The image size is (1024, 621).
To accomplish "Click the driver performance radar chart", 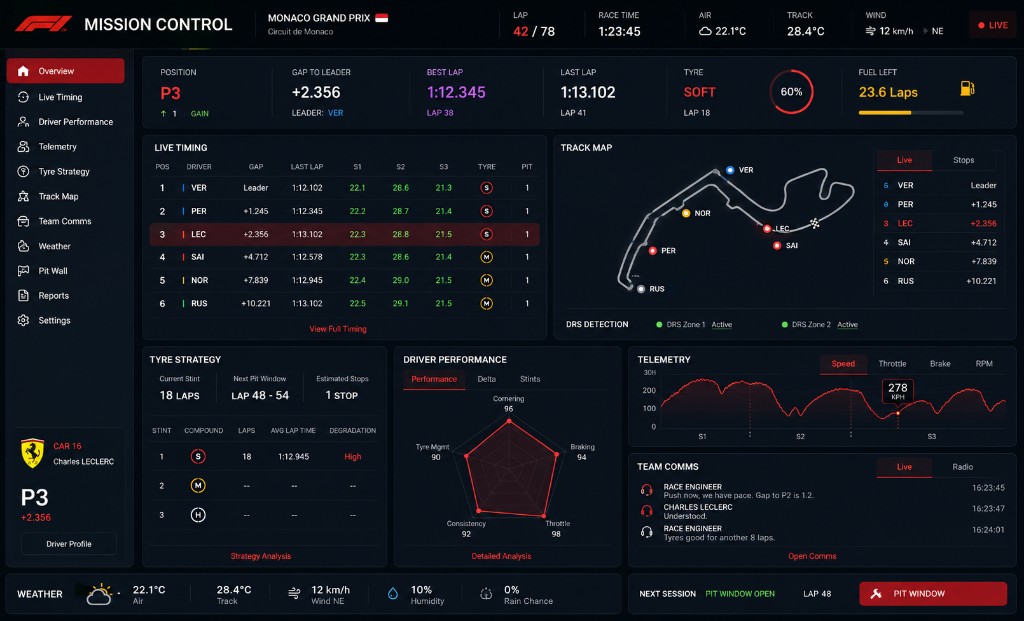I will pos(511,467).
